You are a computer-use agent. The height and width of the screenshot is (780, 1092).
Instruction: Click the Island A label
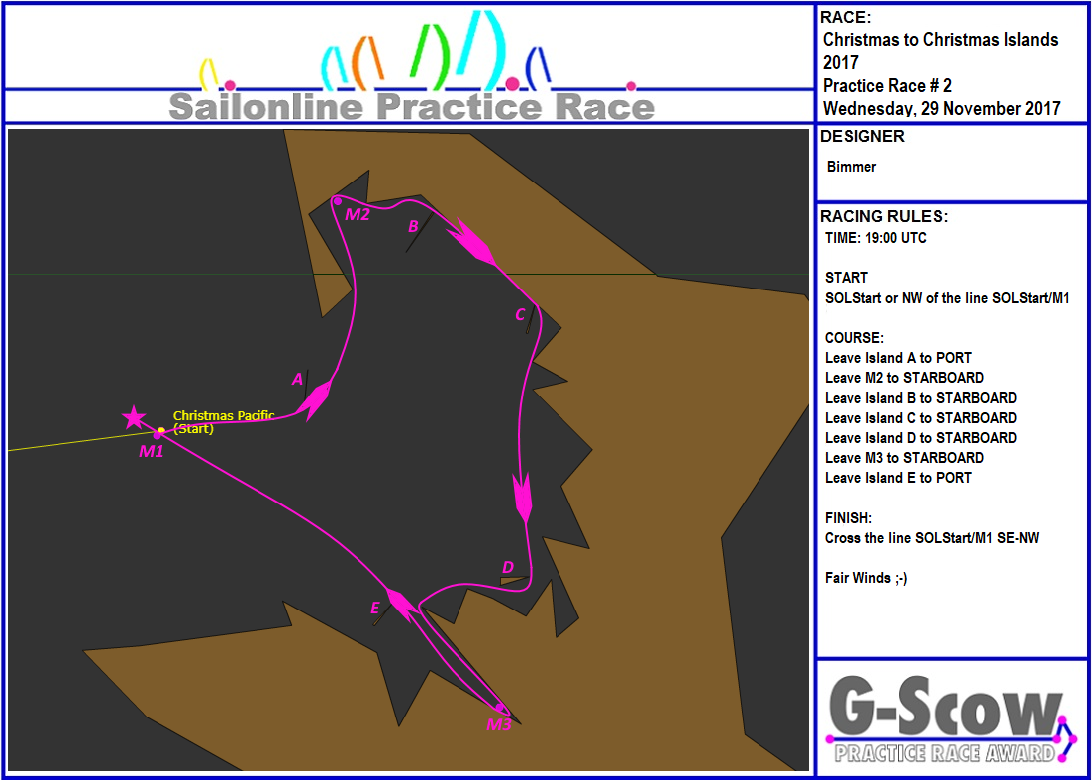297,379
